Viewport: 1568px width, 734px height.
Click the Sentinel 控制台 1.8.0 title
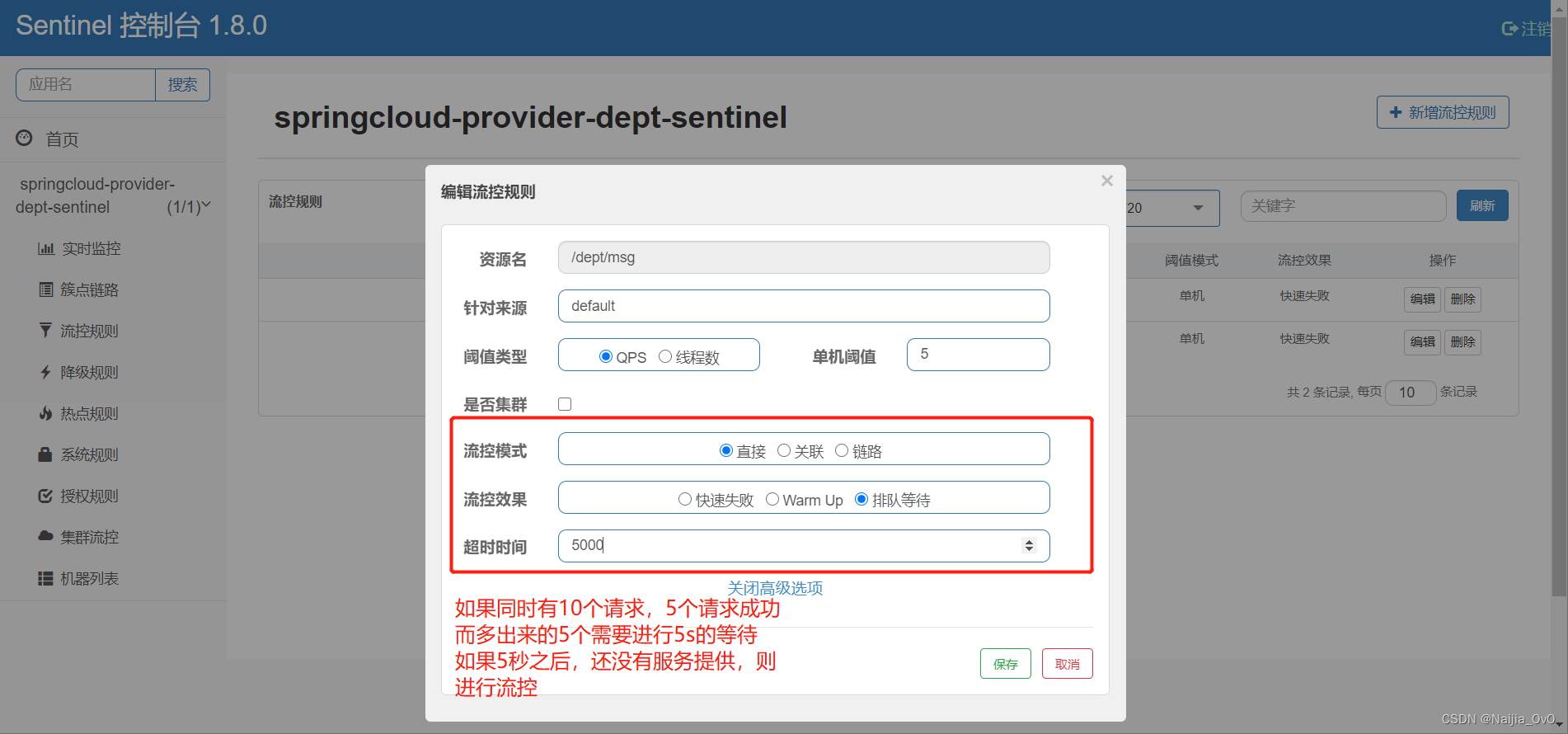[x=141, y=26]
